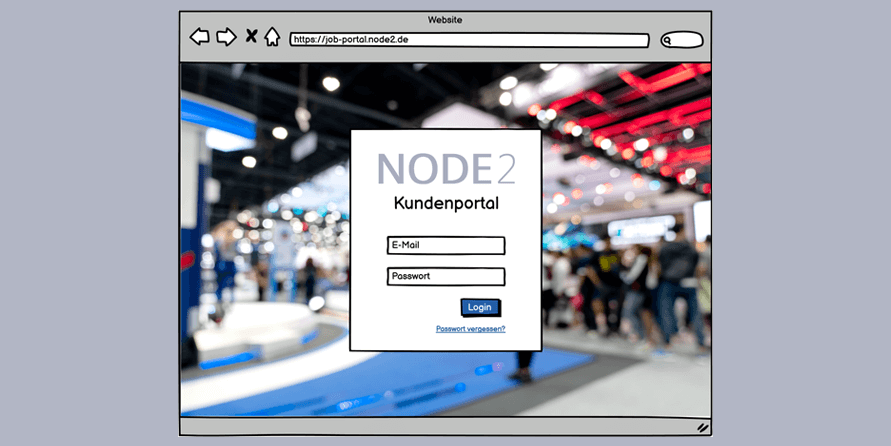Open the home page icon
Viewport: 891px width, 446px height.
point(272,37)
